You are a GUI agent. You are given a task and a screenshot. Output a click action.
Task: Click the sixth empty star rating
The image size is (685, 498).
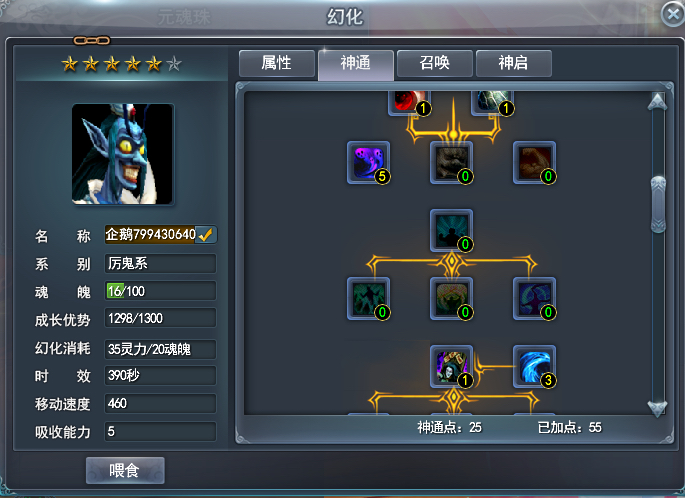pyautogui.click(x=174, y=64)
